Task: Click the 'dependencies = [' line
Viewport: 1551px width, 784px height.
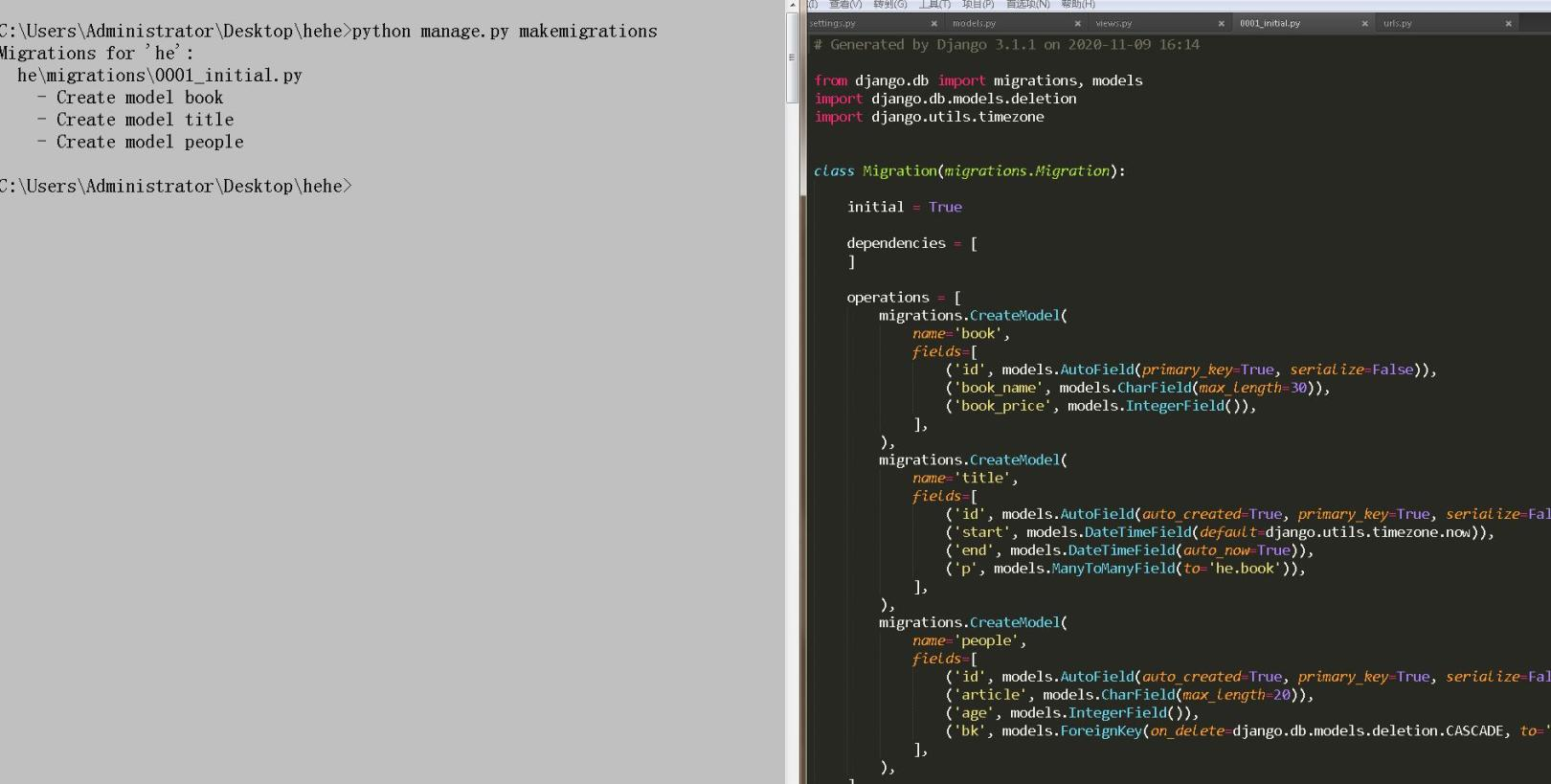Action: (x=912, y=243)
